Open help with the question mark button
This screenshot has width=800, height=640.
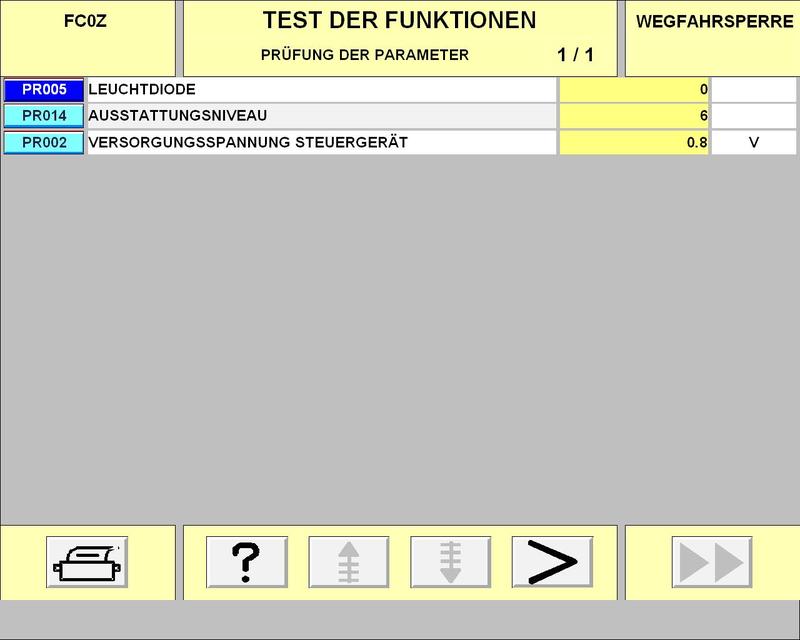point(246,561)
